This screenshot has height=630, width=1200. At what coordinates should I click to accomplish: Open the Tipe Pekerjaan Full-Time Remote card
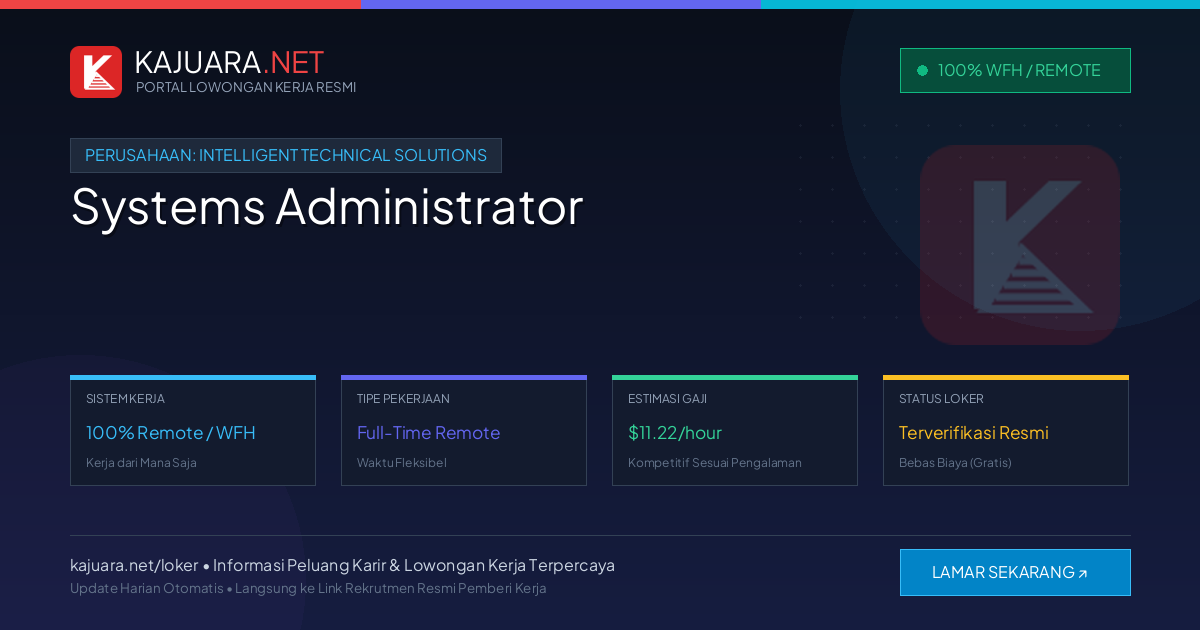pyautogui.click(x=464, y=430)
